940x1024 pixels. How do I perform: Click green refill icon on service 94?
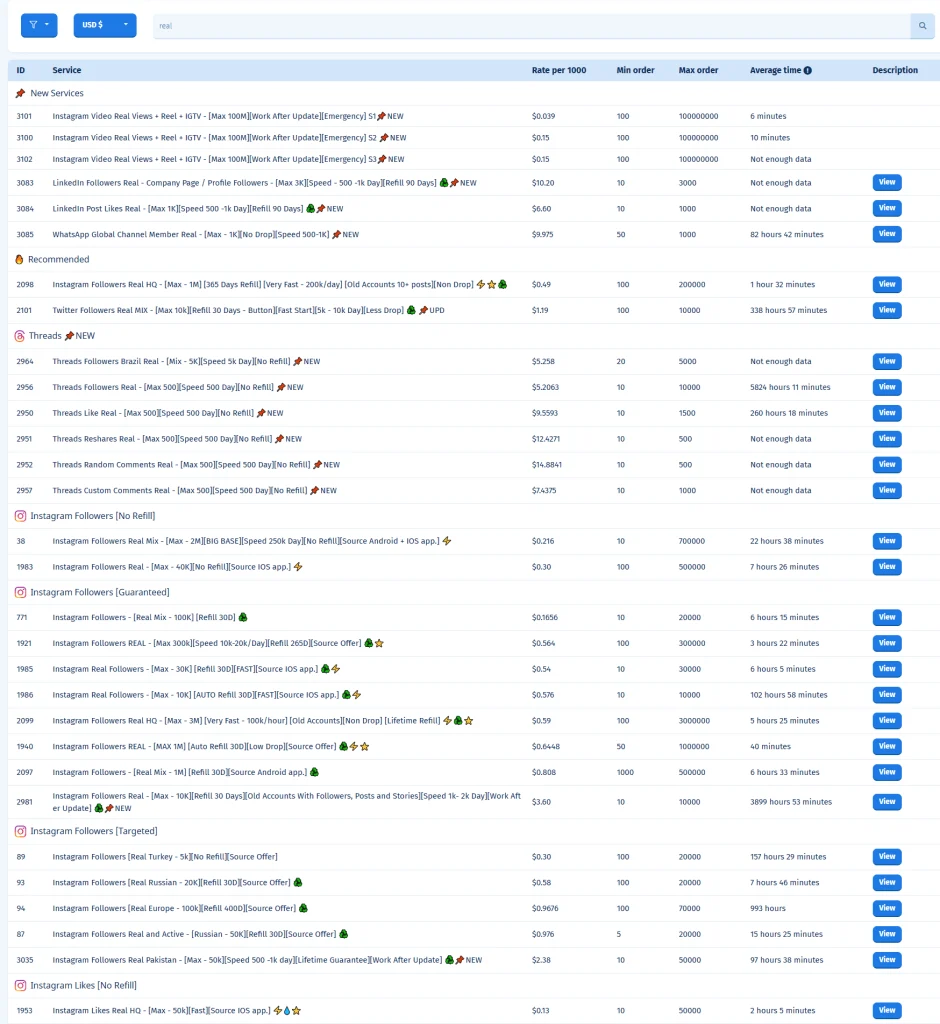[x=303, y=908]
